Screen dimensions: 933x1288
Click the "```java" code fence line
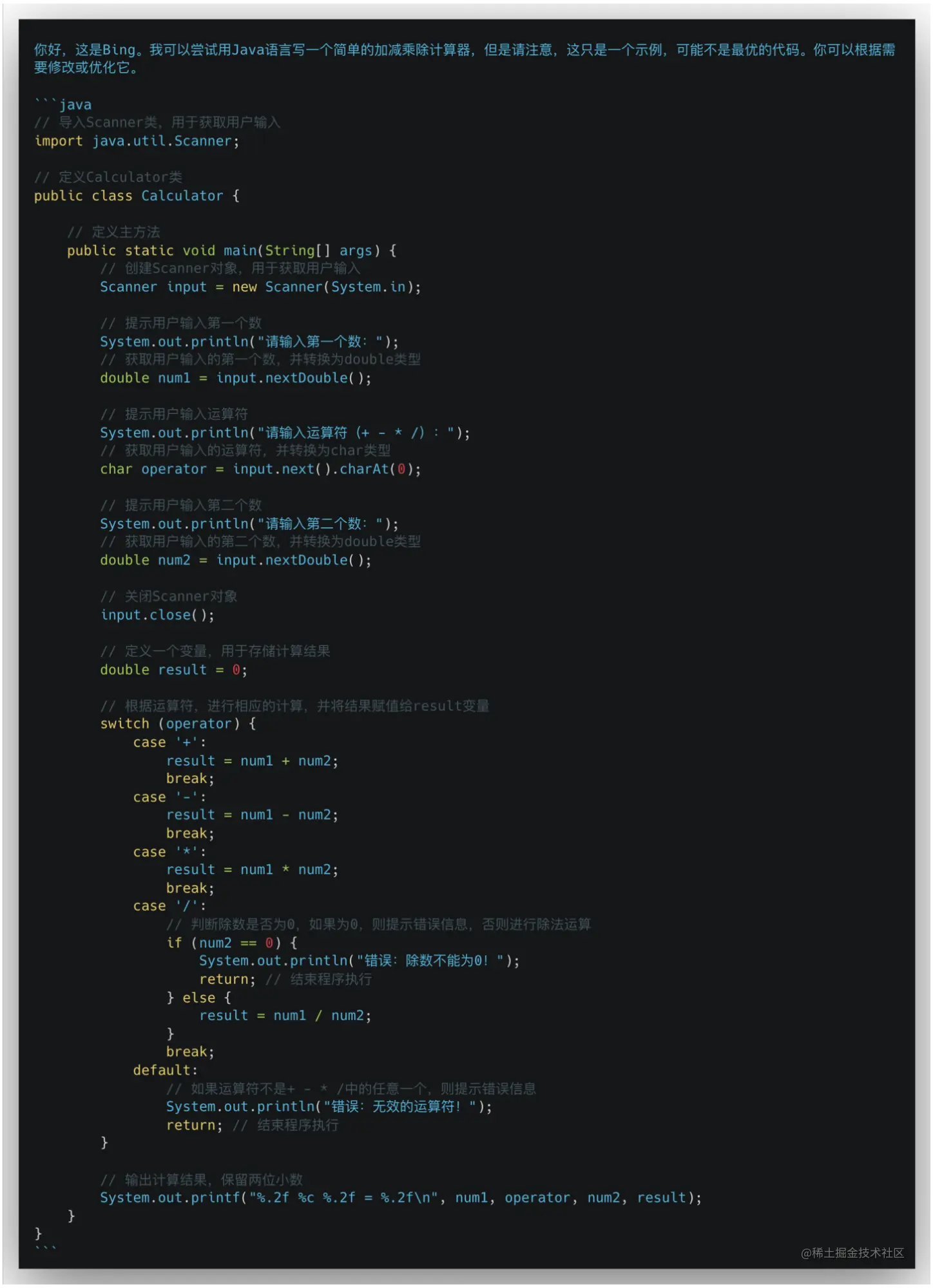(x=63, y=104)
